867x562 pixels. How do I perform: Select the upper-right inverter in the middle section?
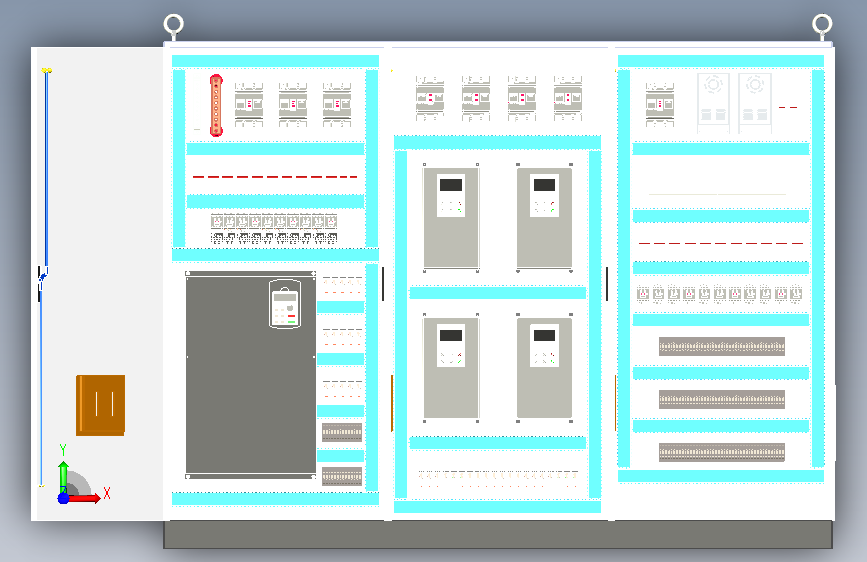click(544, 218)
